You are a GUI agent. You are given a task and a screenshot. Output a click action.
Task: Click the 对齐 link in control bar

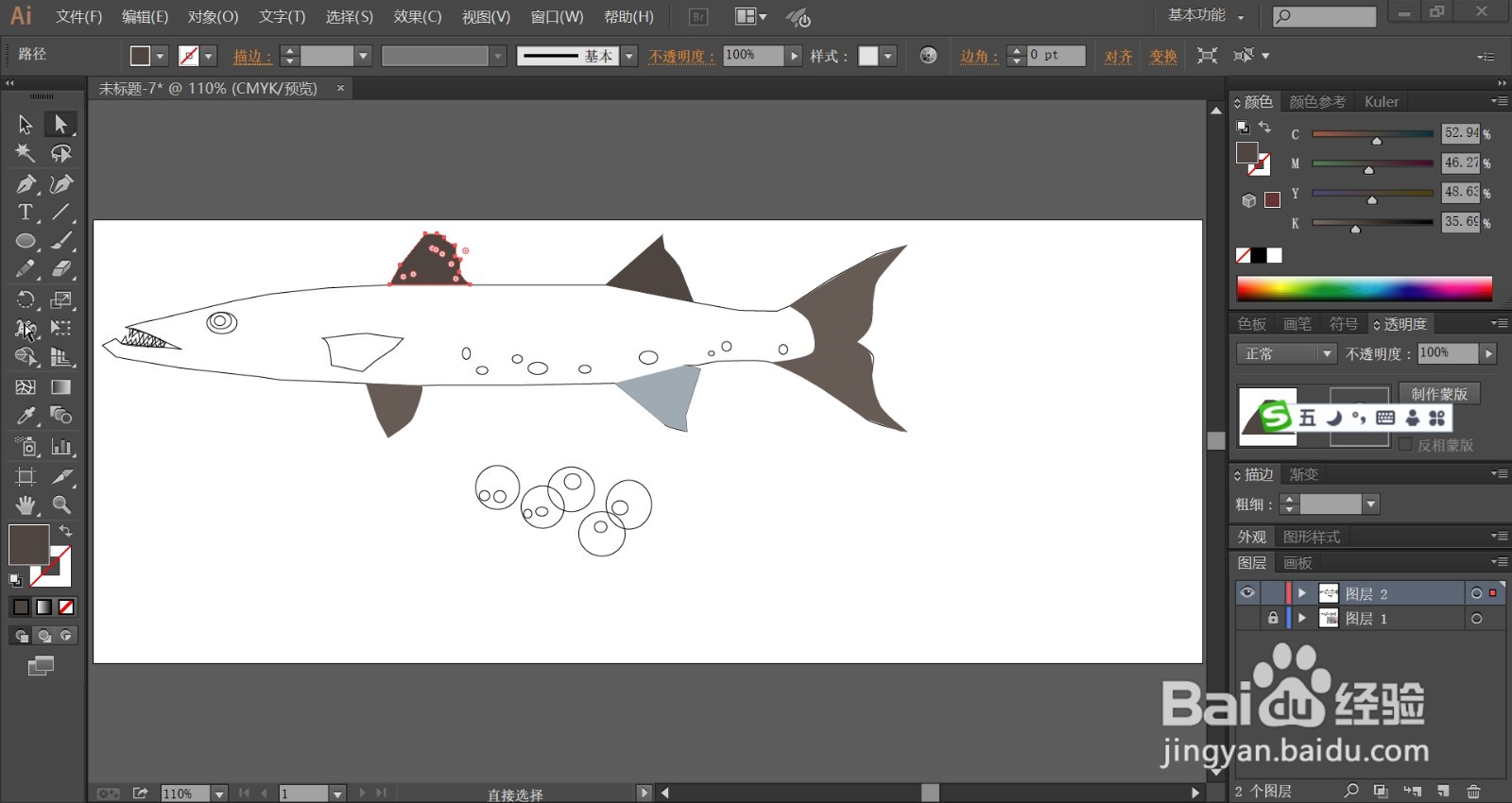coord(1119,56)
